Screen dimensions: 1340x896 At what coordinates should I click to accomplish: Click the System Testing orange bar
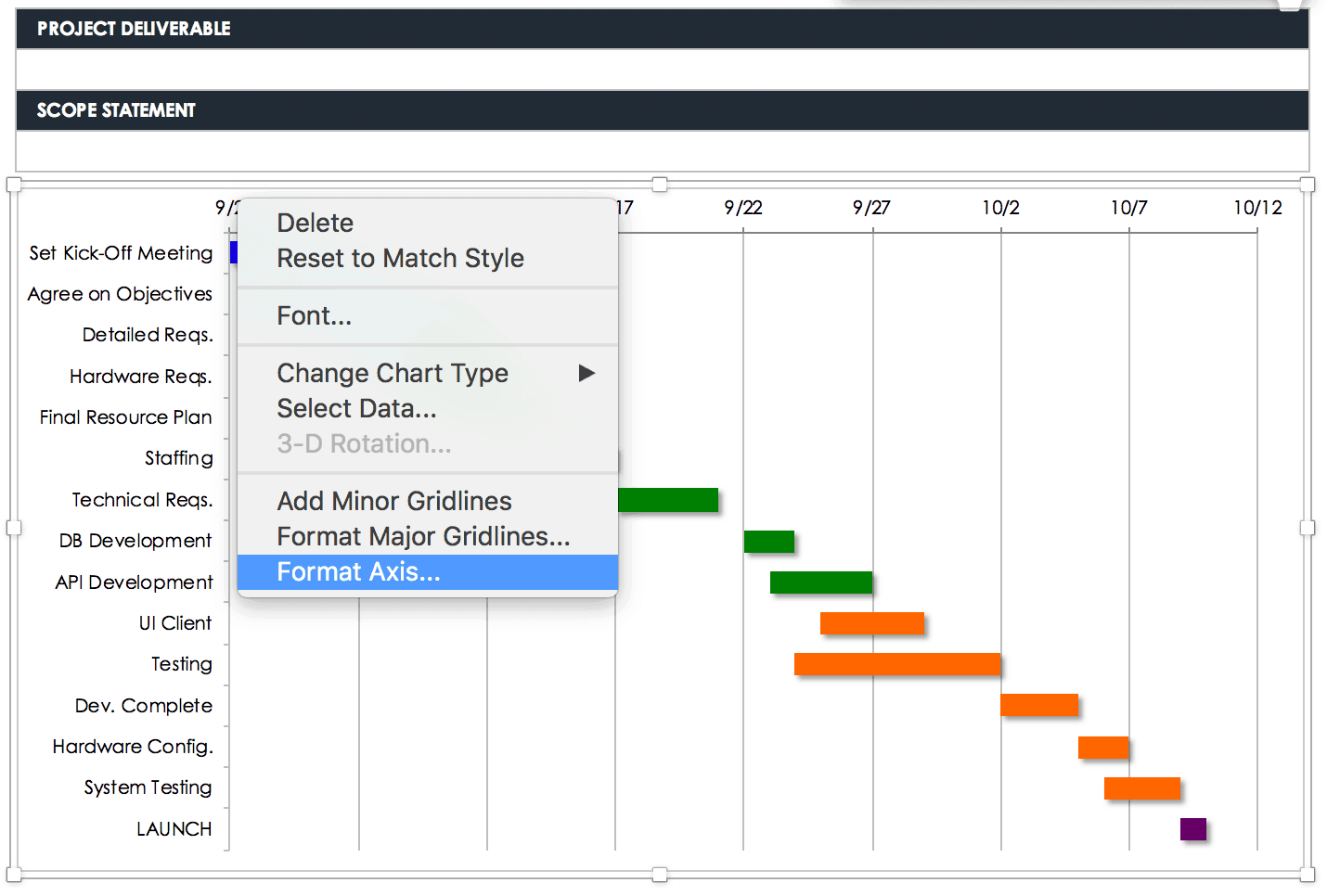1142,787
